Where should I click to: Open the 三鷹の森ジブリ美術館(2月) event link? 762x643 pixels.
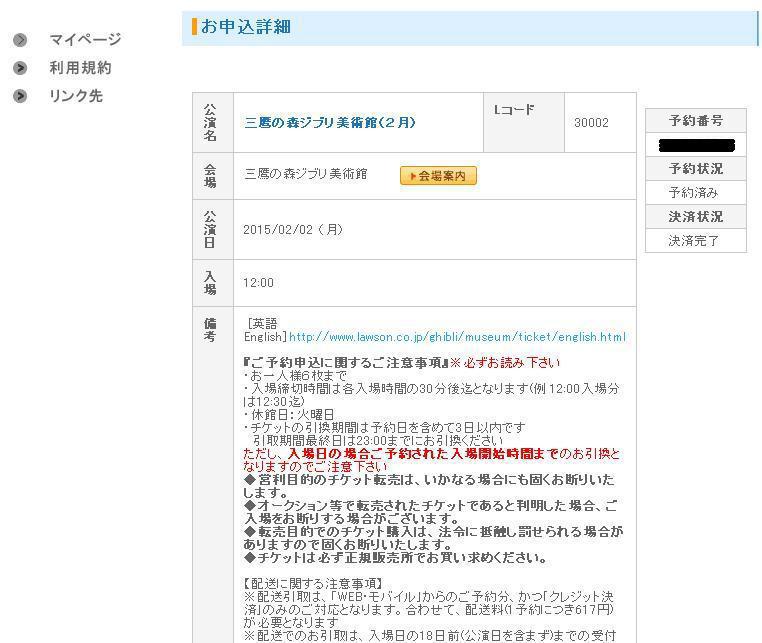[330, 122]
